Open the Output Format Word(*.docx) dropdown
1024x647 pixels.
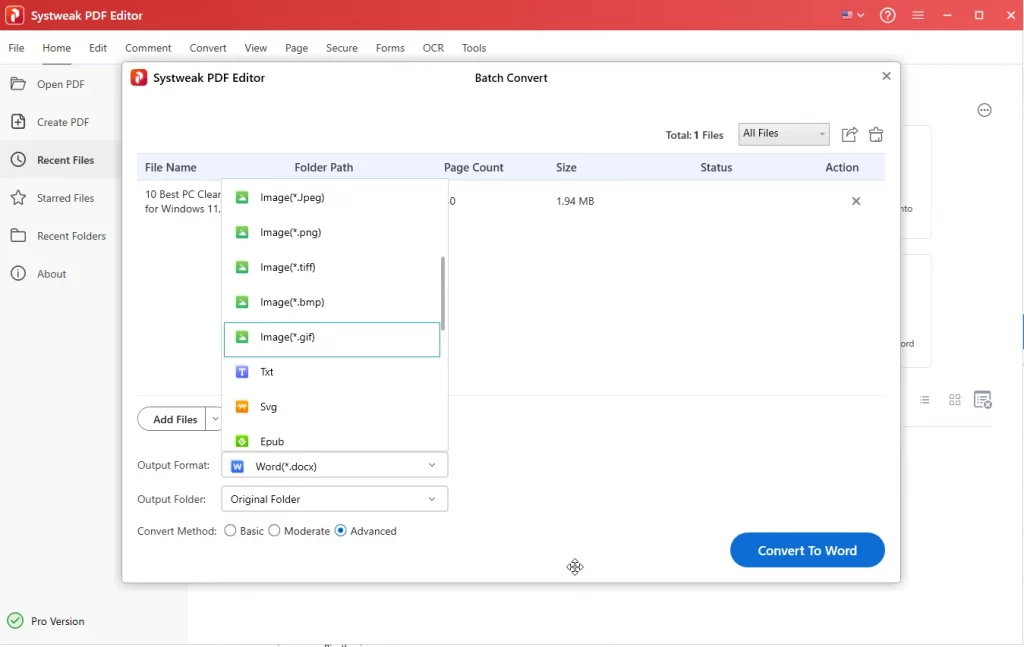coord(334,466)
